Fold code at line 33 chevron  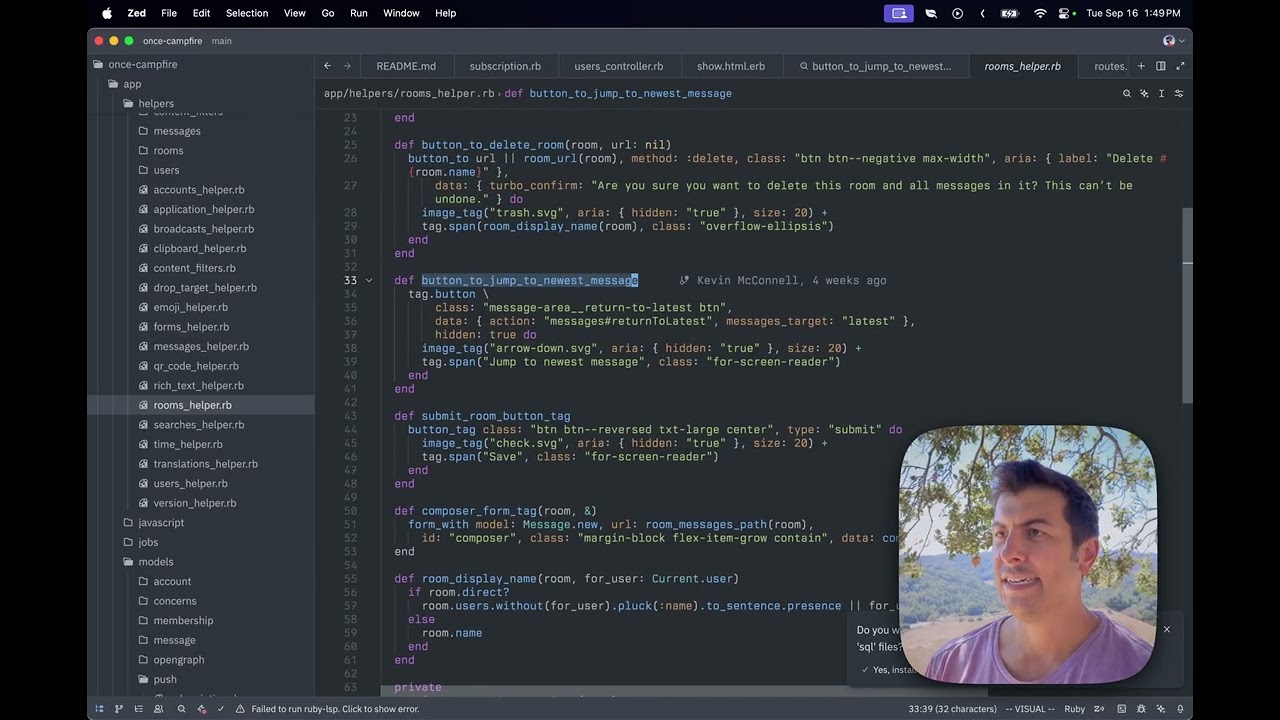pos(369,281)
